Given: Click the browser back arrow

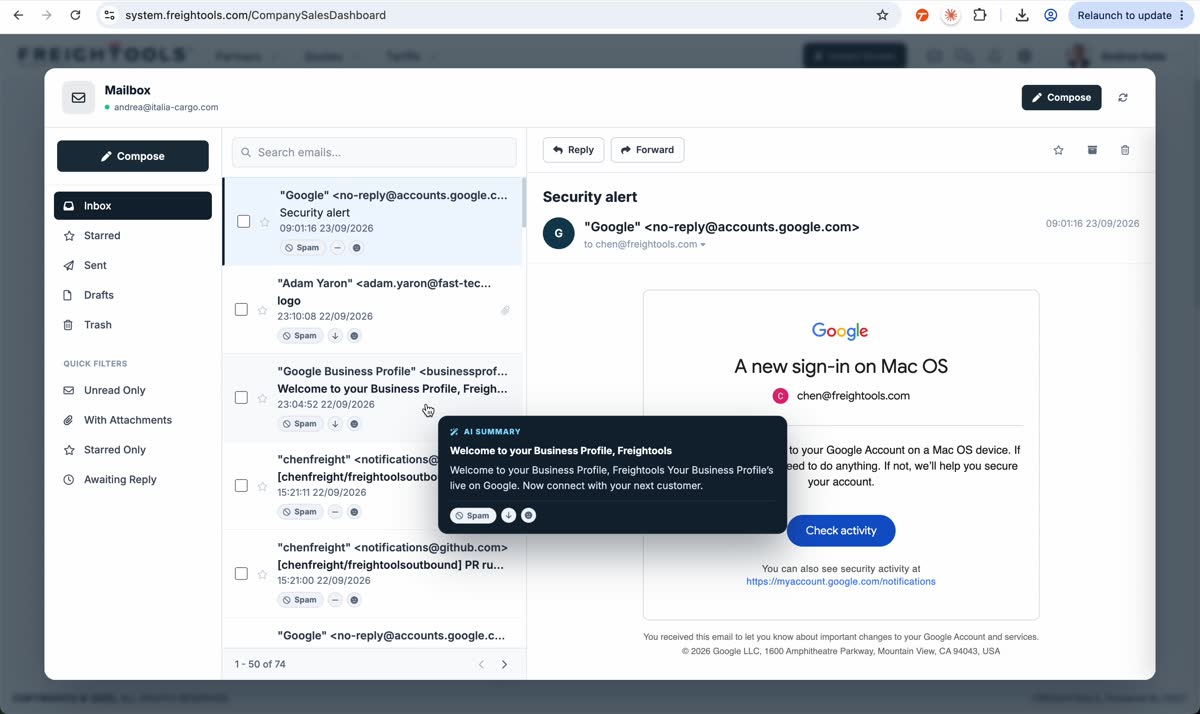Looking at the screenshot, I should pyautogui.click(x=18, y=15).
